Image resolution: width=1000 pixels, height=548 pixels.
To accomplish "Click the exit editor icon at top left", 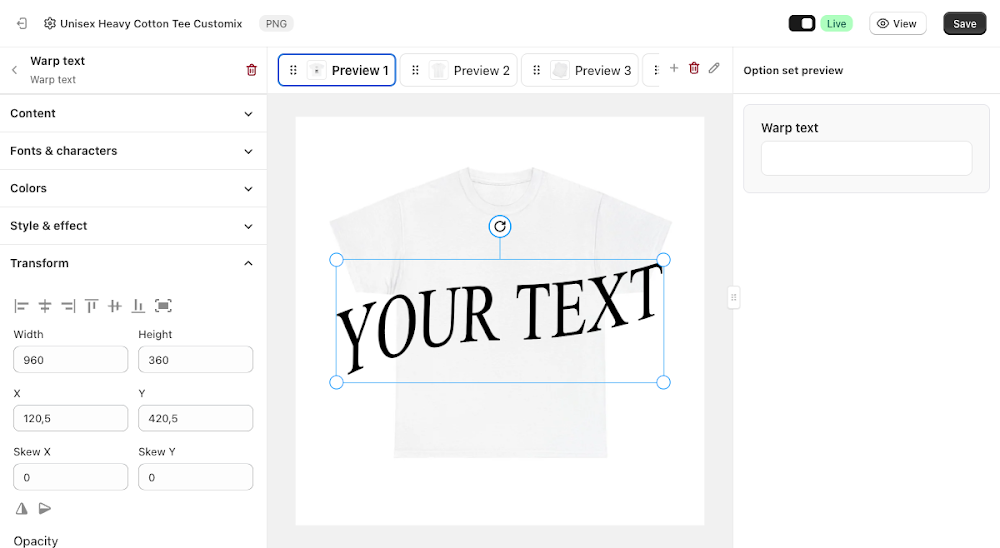I will pos(22,24).
